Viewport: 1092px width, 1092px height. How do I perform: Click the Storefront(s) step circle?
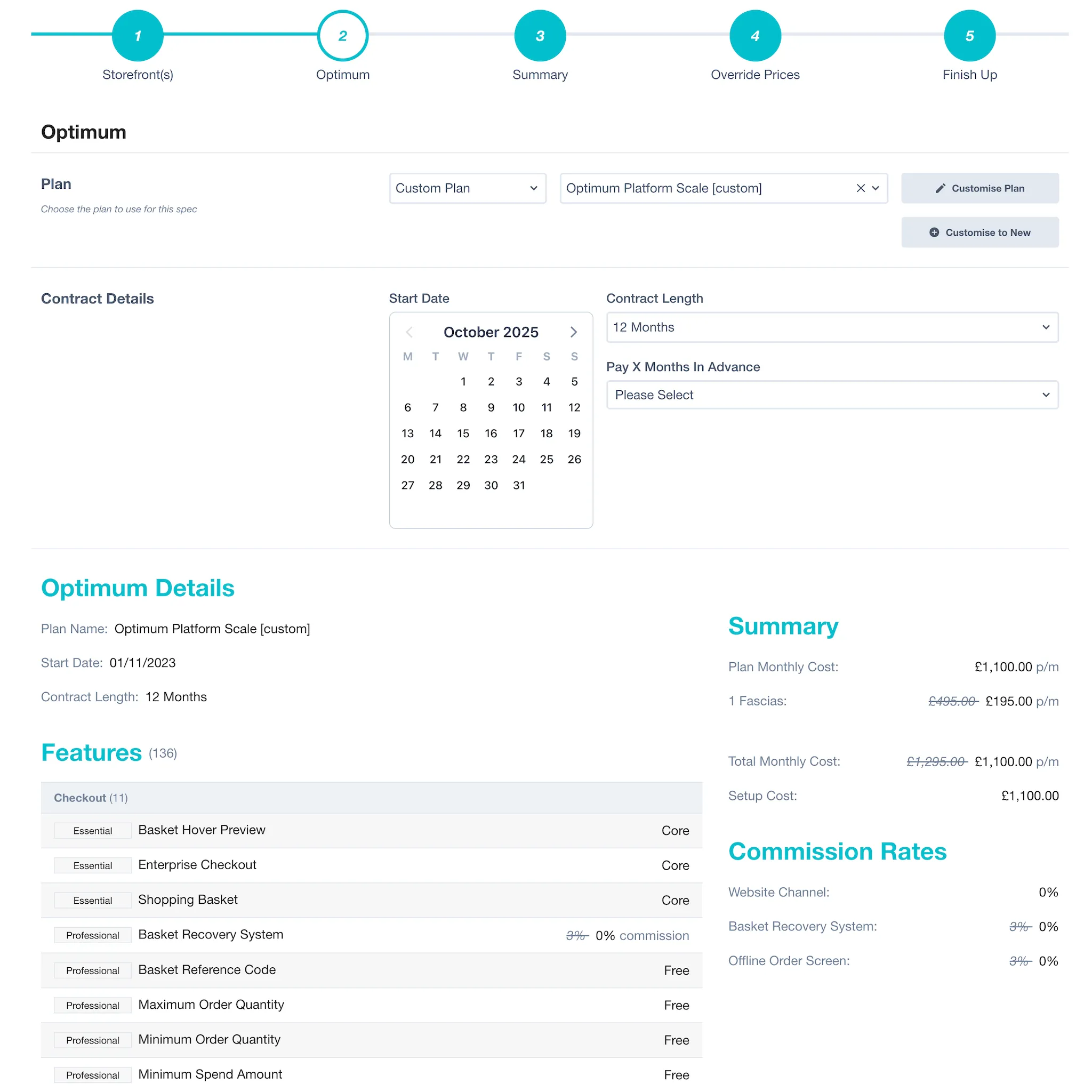[138, 35]
